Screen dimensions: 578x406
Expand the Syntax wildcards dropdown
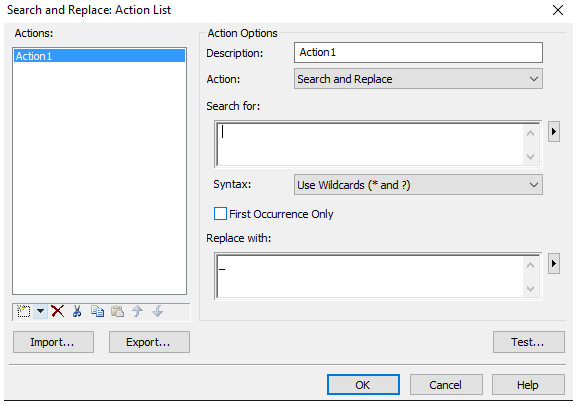pyautogui.click(x=418, y=185)
